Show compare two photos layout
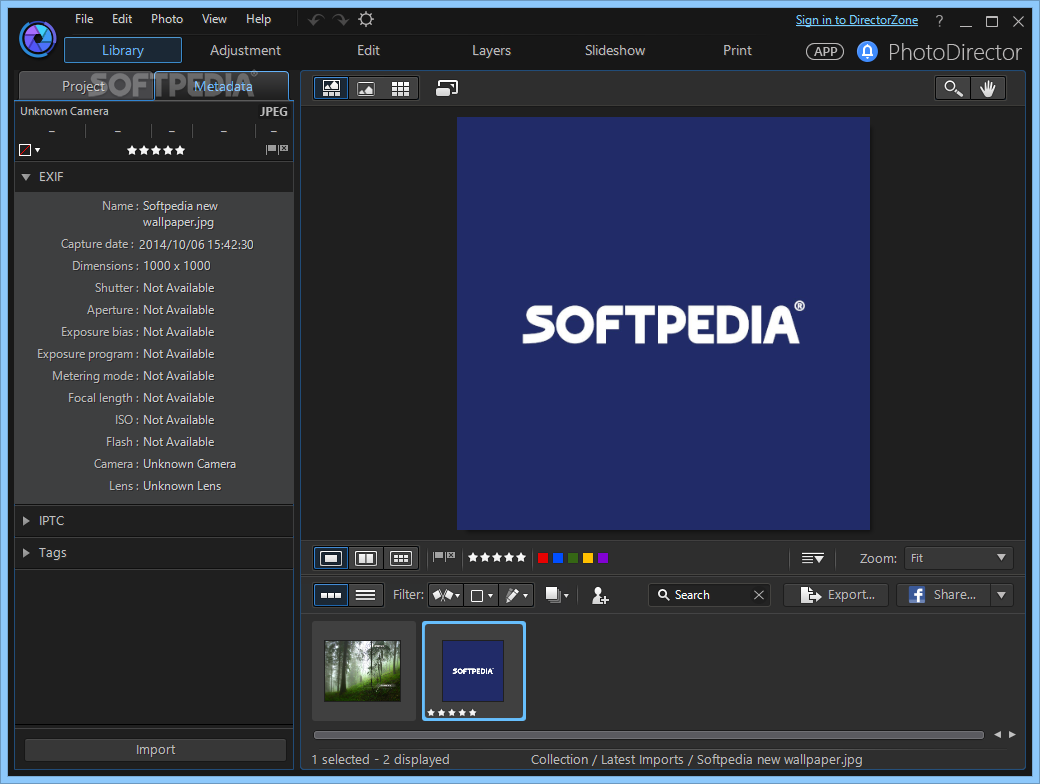The image size is (1040, 784). 365,558
